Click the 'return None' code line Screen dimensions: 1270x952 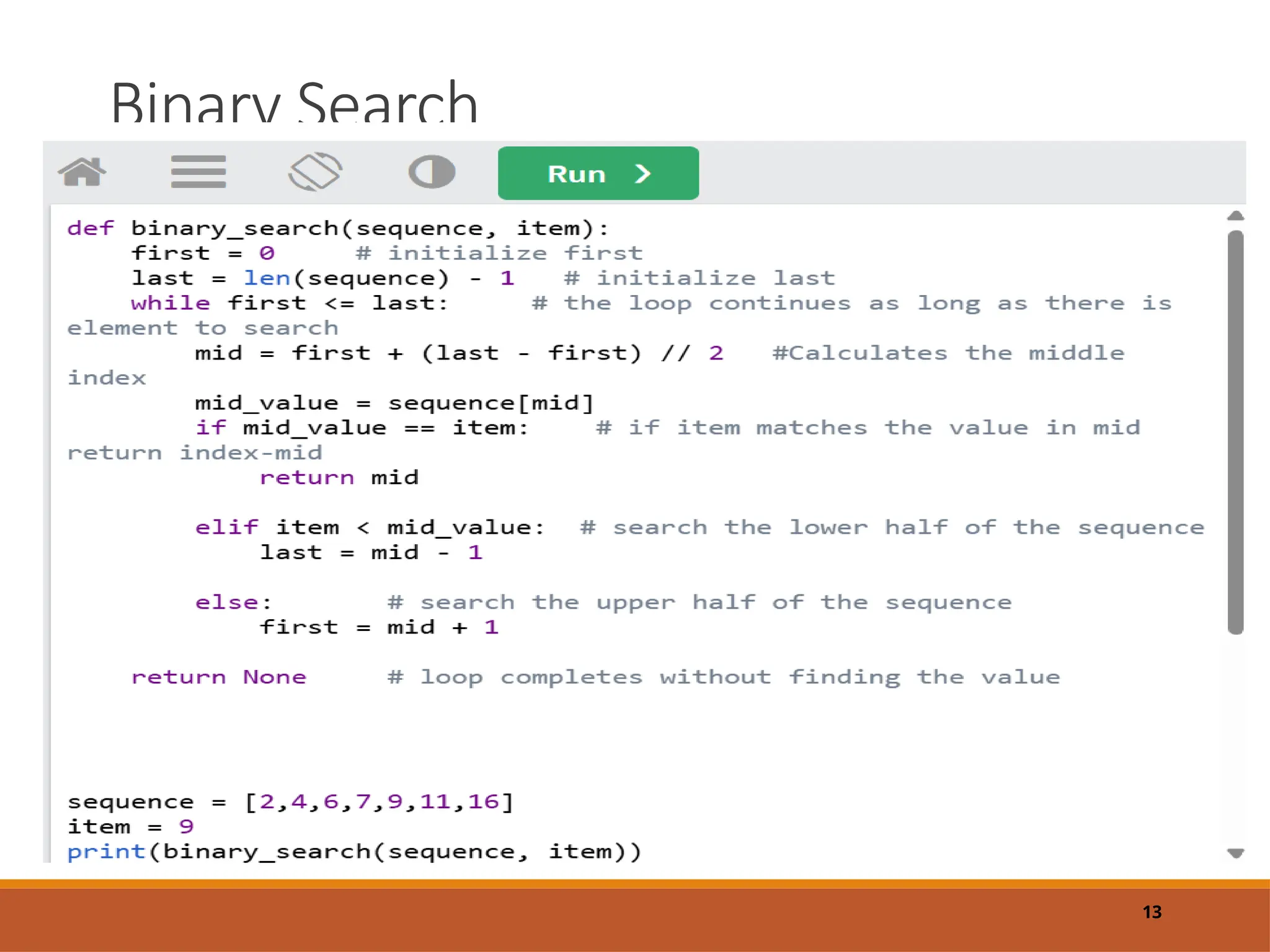click(x=219, y=677)
